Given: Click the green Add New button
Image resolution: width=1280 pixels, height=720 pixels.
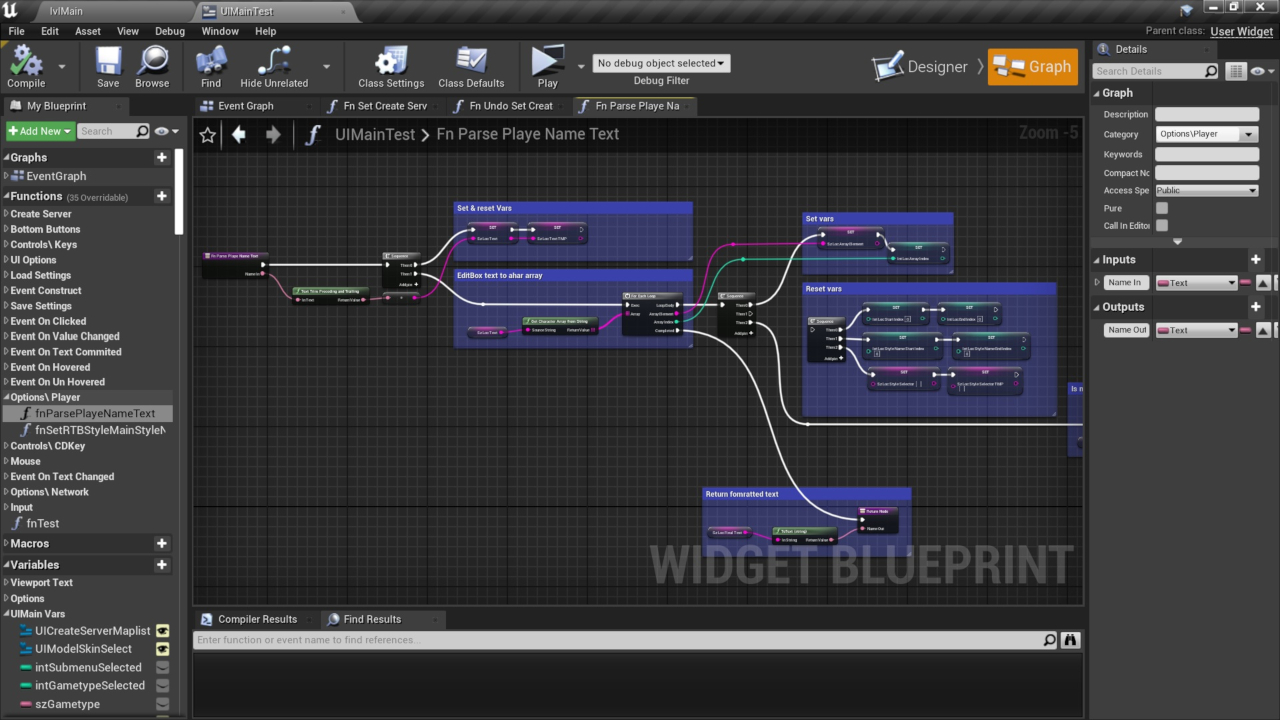Looking at the screenshot, I should point(40,131).
